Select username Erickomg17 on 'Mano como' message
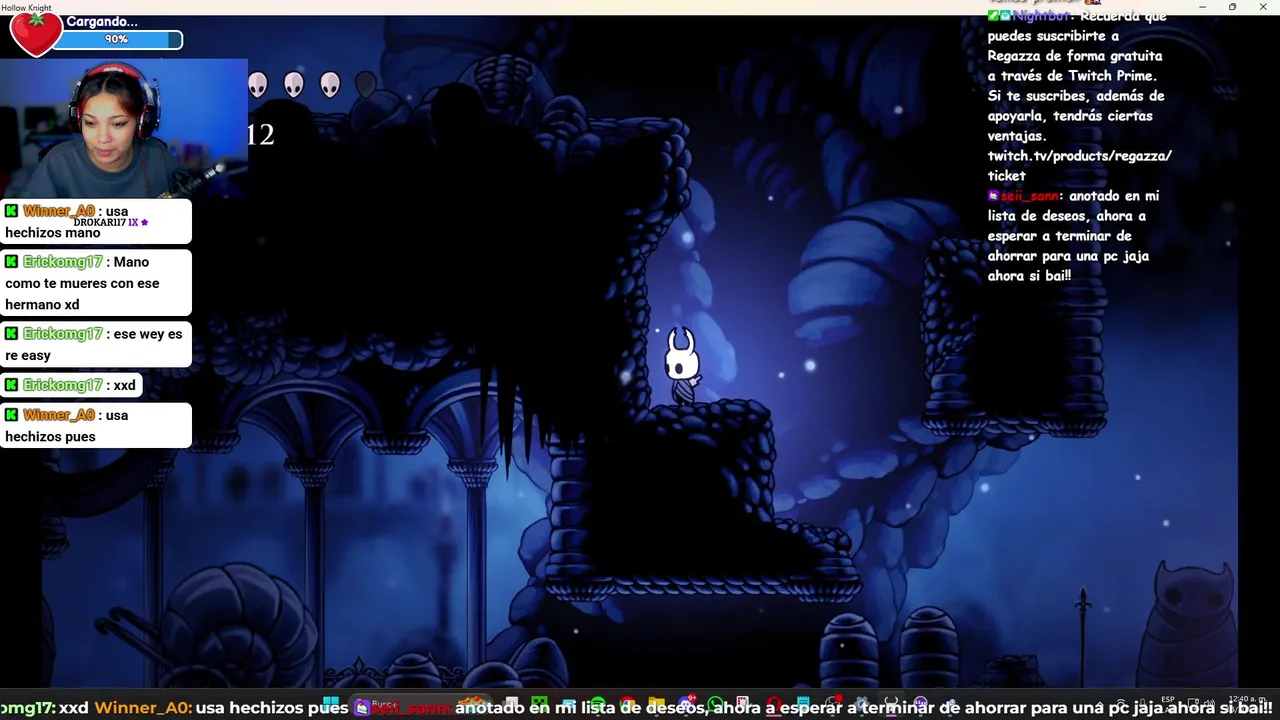Viewport: 1280px width, 720px height. click(63, 262)
